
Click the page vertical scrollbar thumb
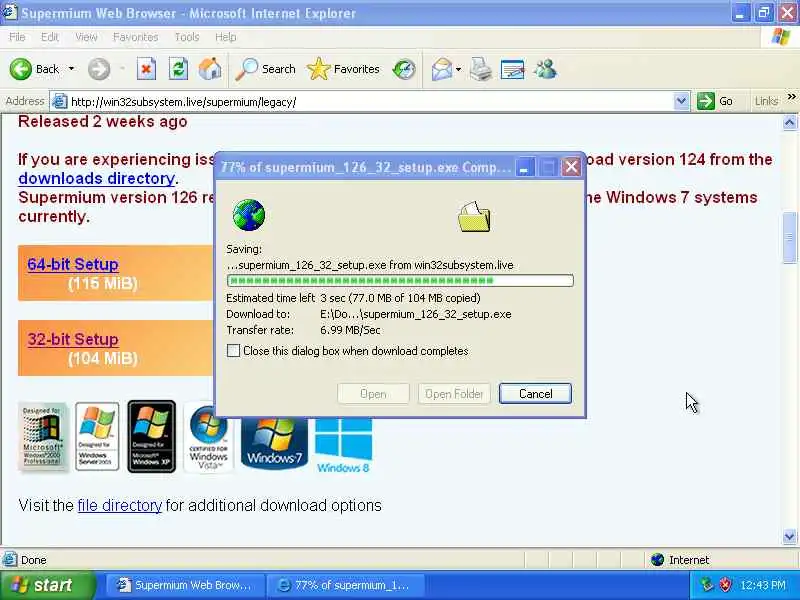[789, 238]
